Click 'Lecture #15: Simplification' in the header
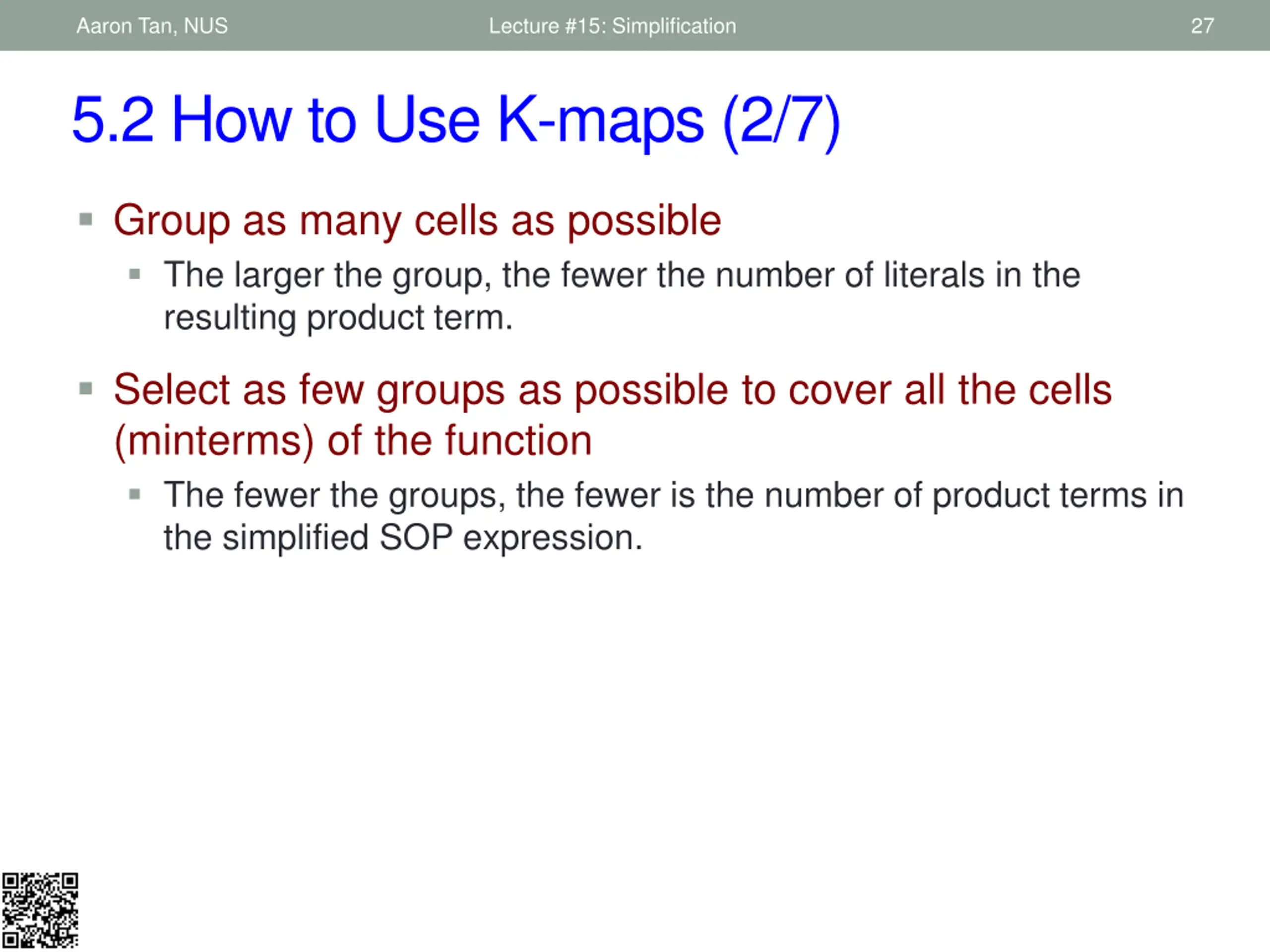 (x=613, y=26)
